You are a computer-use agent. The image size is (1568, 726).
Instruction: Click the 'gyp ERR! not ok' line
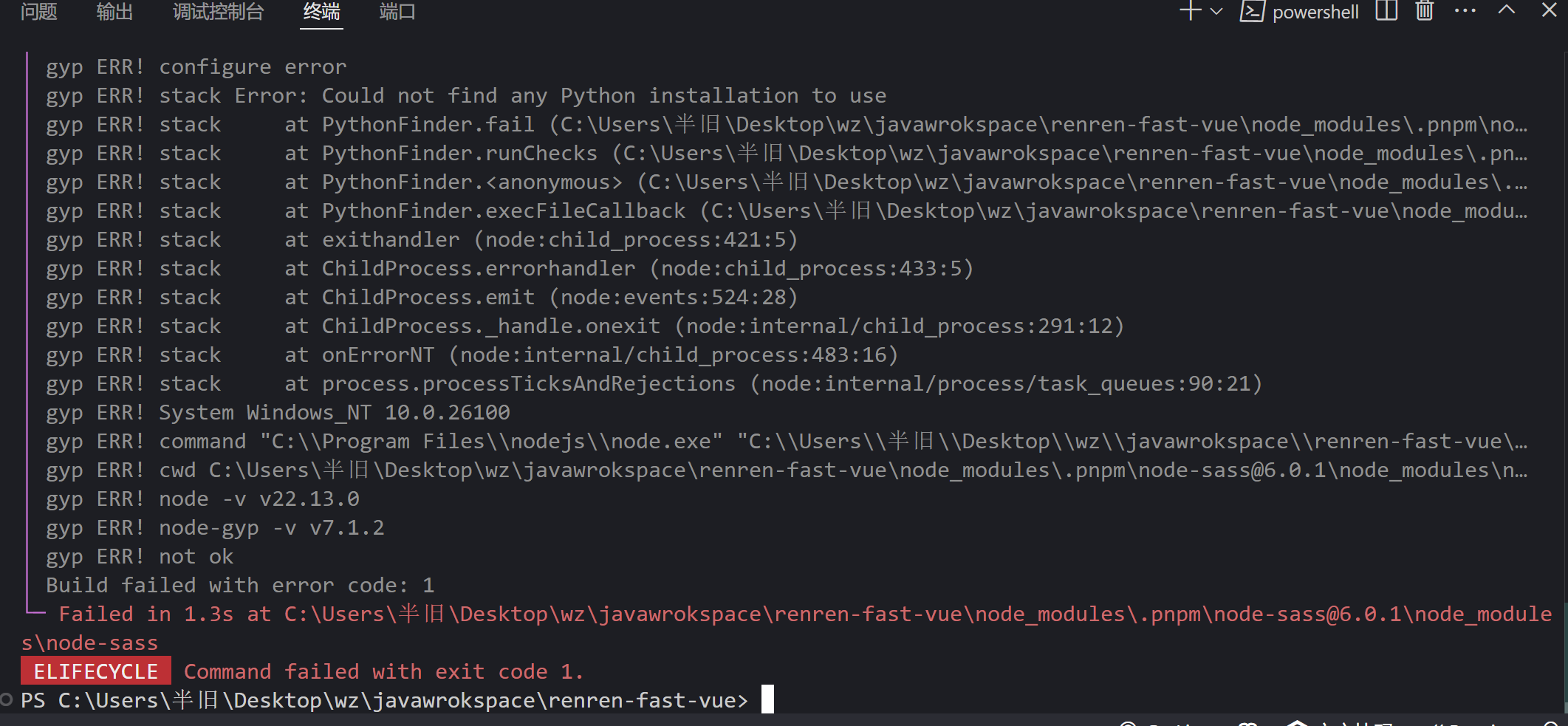140,557
